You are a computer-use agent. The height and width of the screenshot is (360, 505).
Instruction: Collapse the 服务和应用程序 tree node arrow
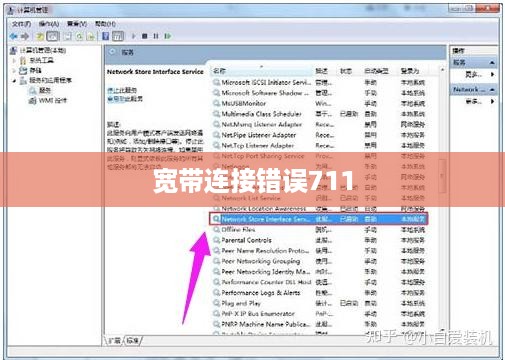[x=14, y=80]
